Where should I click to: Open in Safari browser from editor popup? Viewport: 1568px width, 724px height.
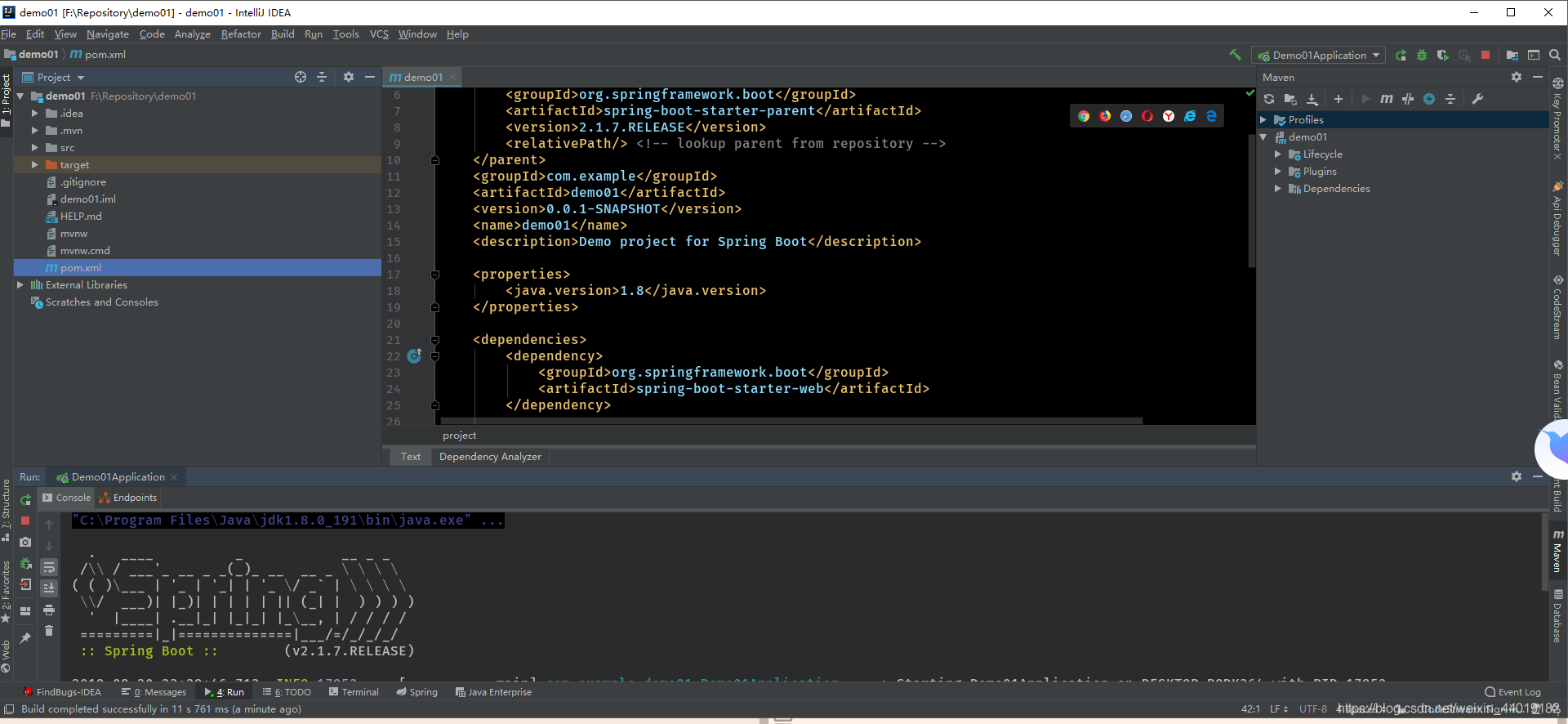(1126, 116)
